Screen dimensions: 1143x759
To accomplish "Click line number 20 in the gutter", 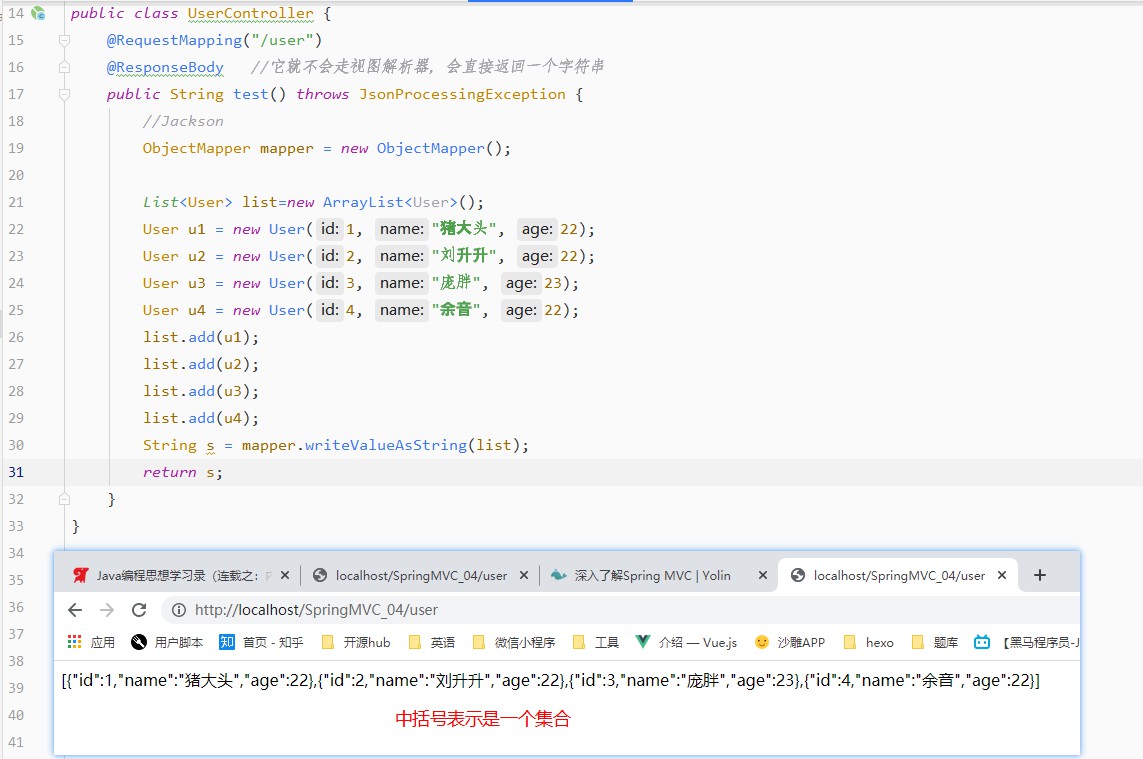I will [16, 175].
